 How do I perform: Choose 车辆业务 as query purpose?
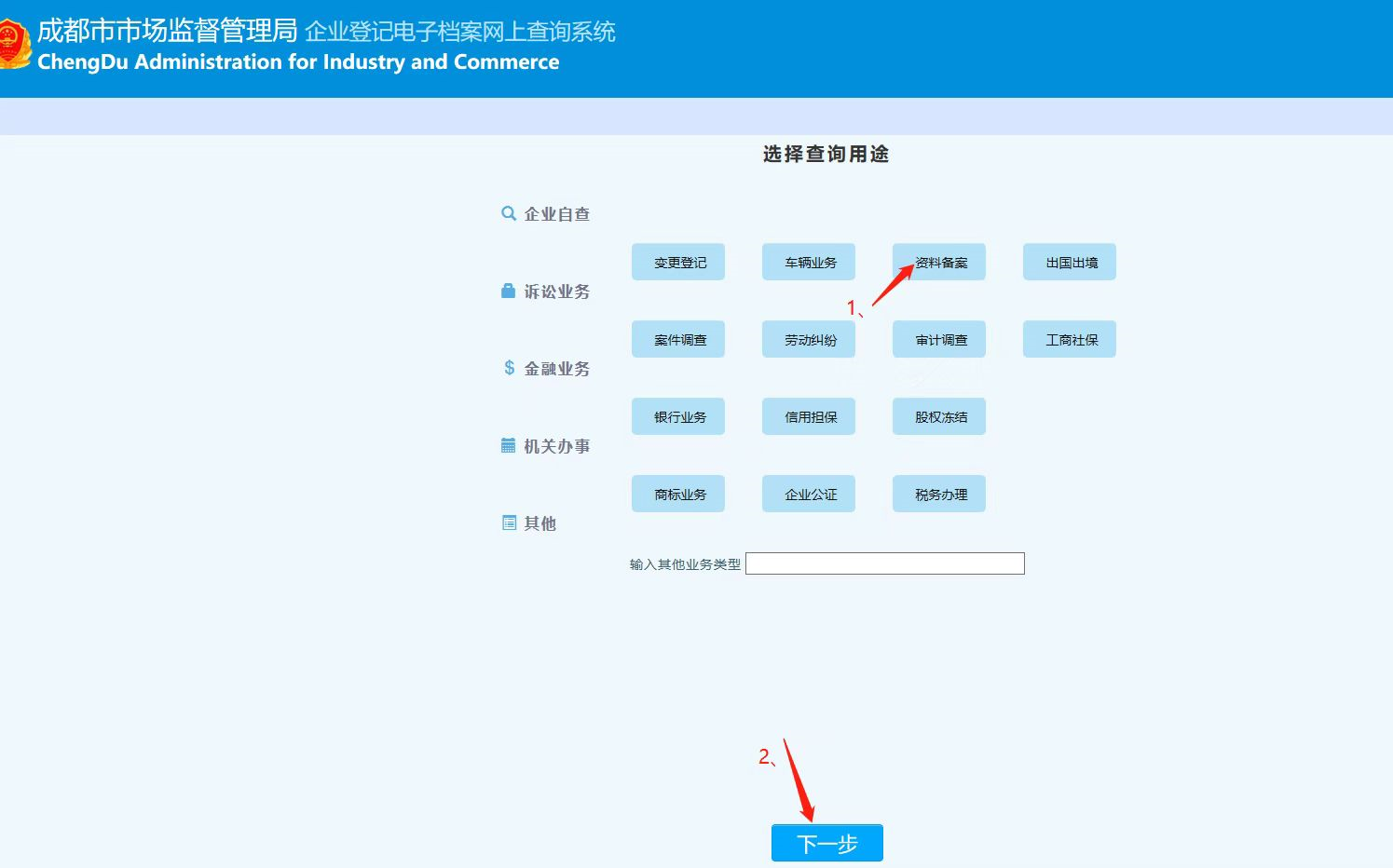[x=809, y=263]
